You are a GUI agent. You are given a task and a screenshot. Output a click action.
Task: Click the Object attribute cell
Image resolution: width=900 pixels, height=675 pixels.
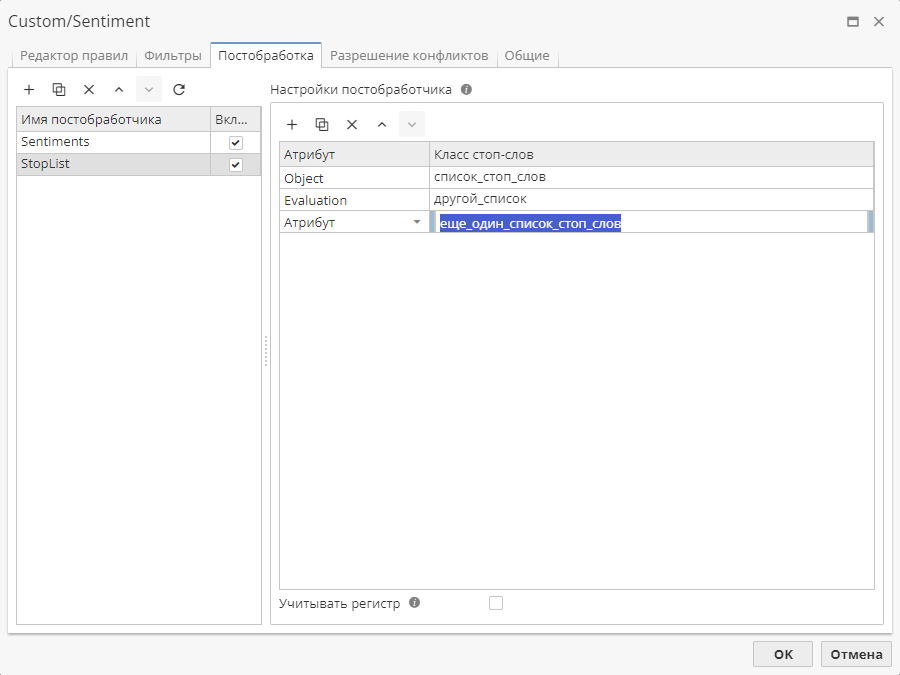coord(355,178)
